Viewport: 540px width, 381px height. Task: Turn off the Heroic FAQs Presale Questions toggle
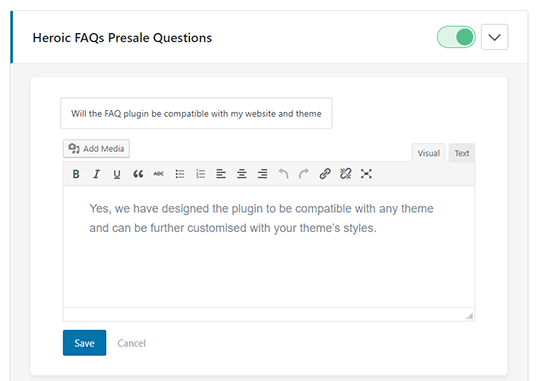[456, 37]
